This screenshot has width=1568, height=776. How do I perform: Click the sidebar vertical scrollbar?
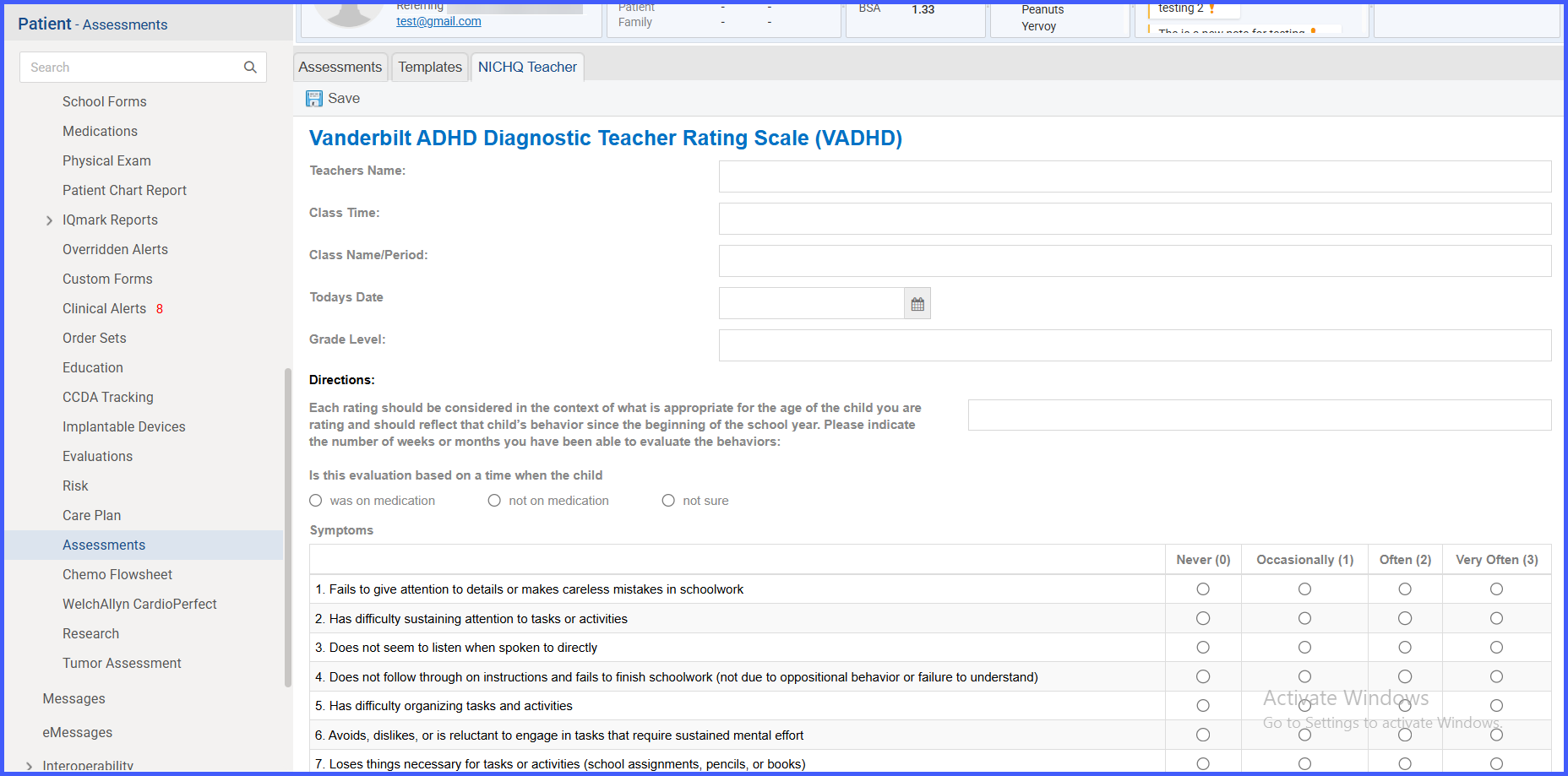pyautogui.click(x=288, y=528)
